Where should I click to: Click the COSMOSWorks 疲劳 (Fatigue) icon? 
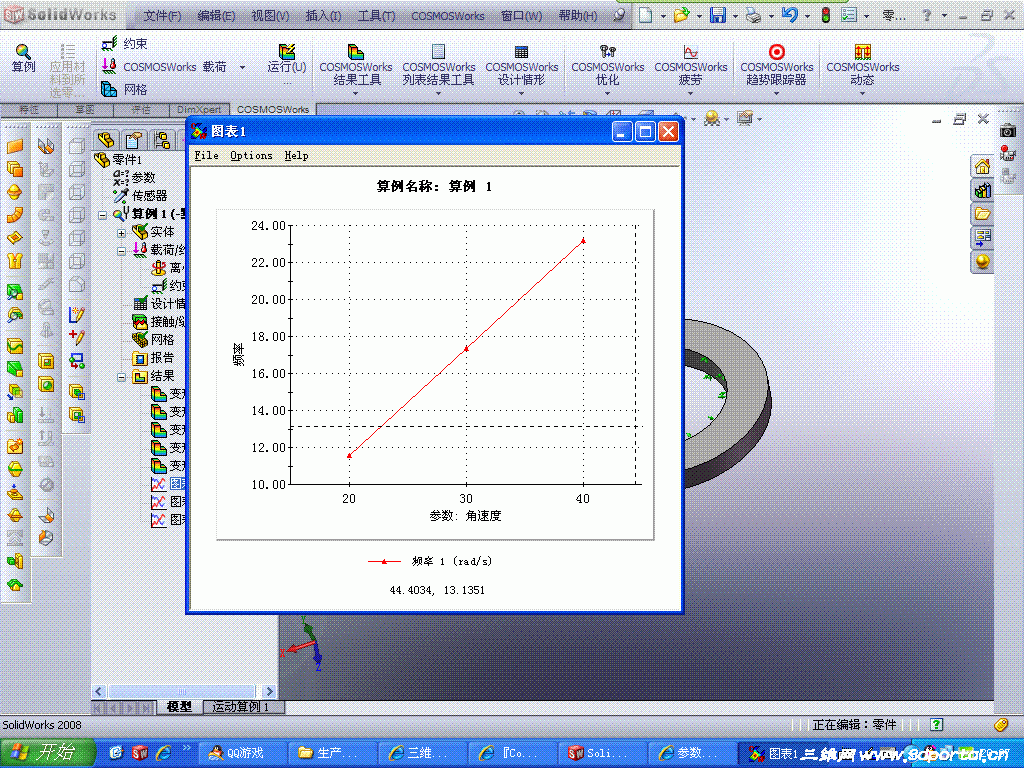690,52
